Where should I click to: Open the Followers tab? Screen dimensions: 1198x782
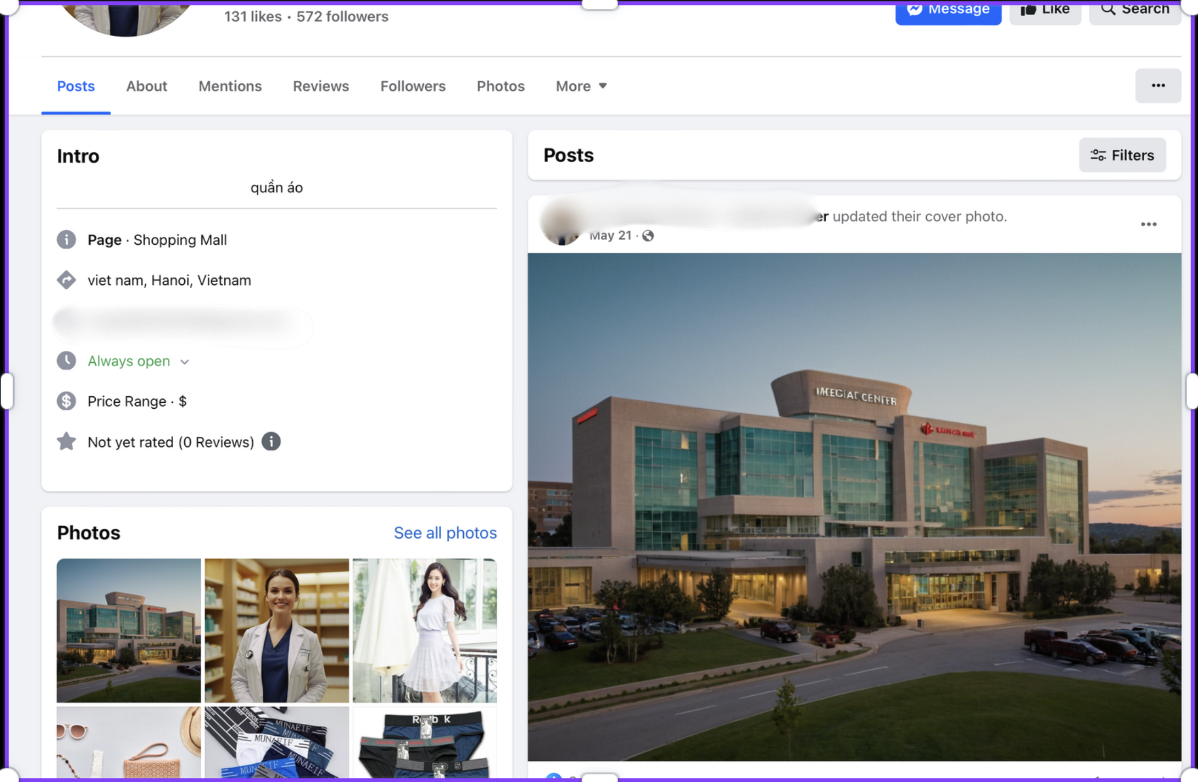click(413, 86)
